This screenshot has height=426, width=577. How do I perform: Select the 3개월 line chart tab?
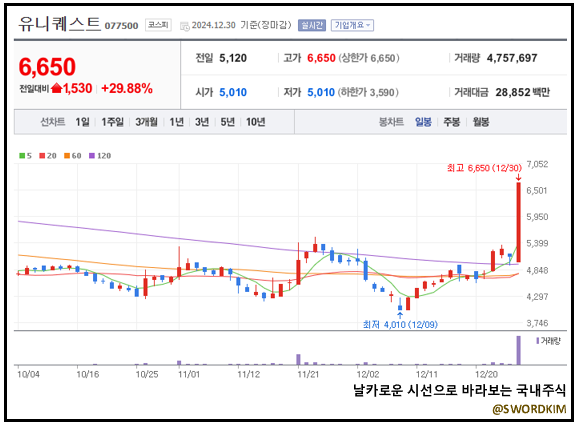click(146, 122)
